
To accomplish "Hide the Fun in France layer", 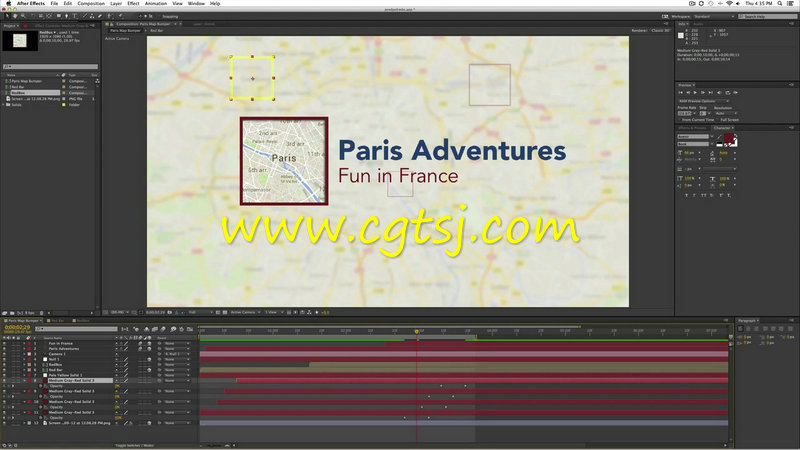I will pyautogui.click(x=4, y=343).
